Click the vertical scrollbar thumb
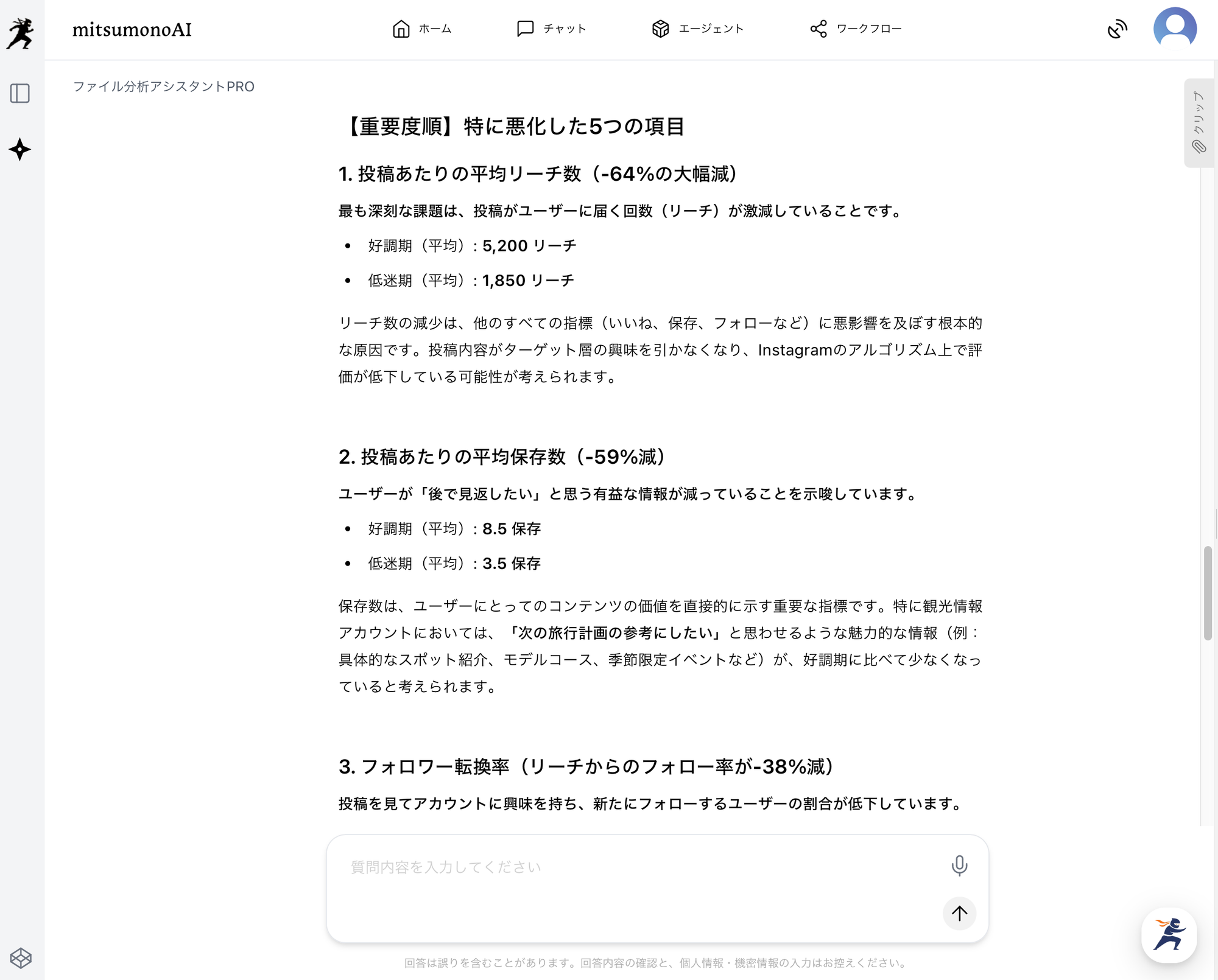Image resolution: width=1218 pixels, height=980 pixels. (x=1208, y=593)
